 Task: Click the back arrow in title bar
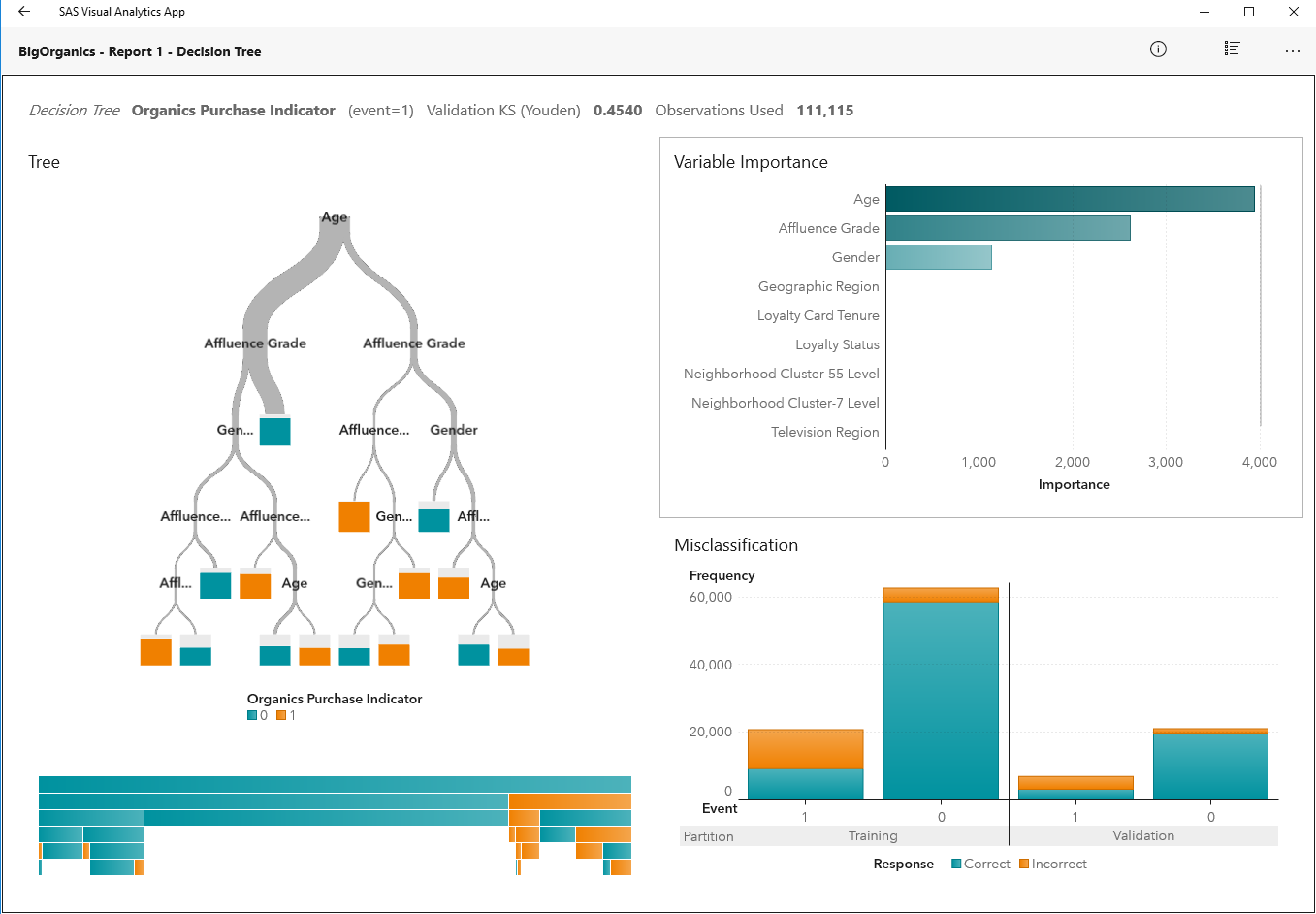click(24, 12)
